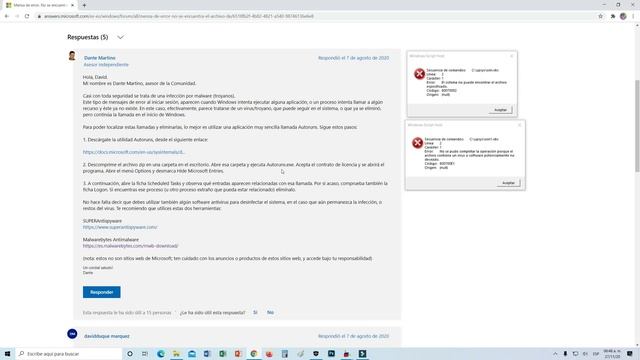Launch Microsoft Edge from the taskbar

(161, 353)
